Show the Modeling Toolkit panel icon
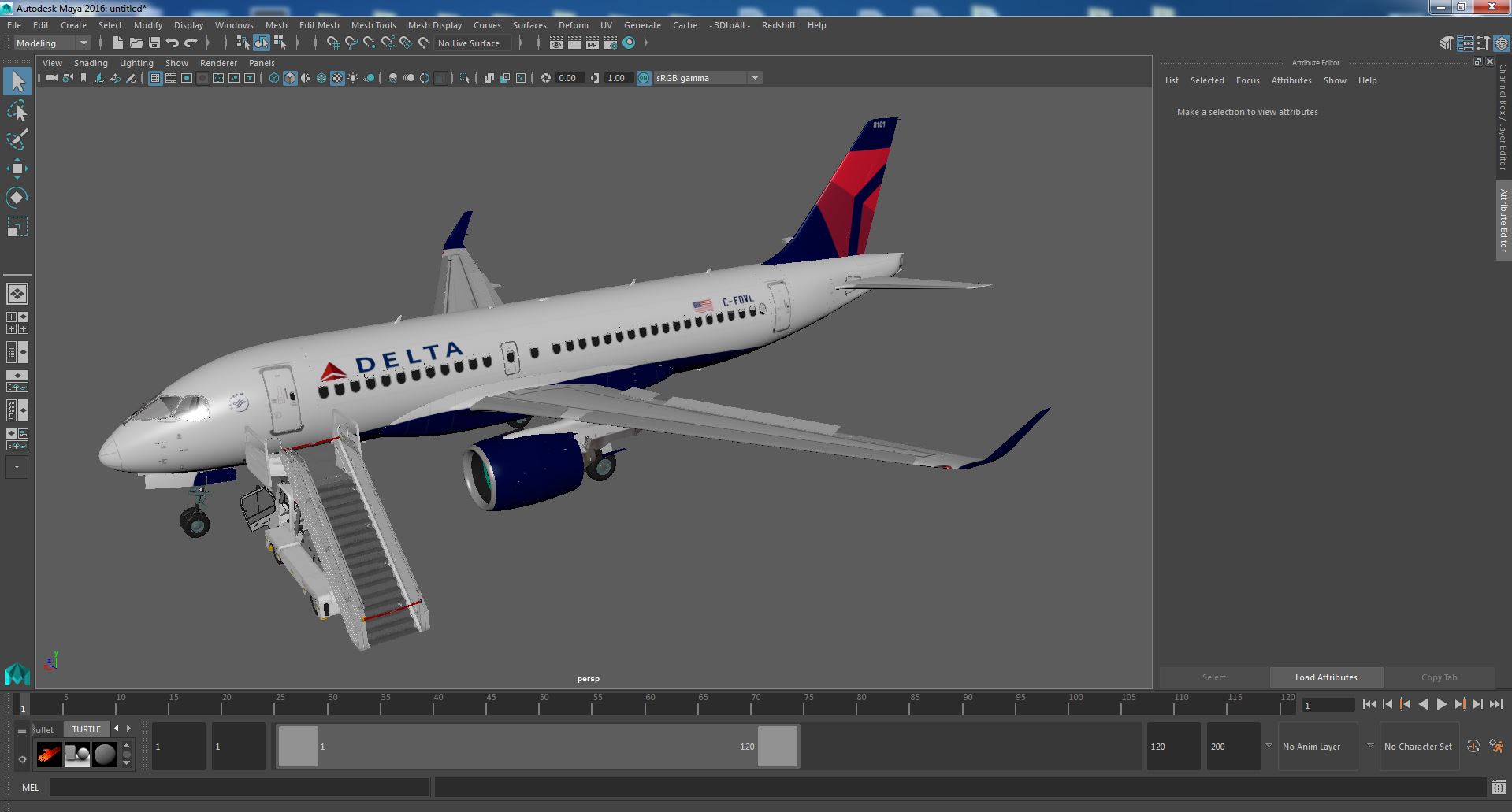 click(x=1446, y=43)
